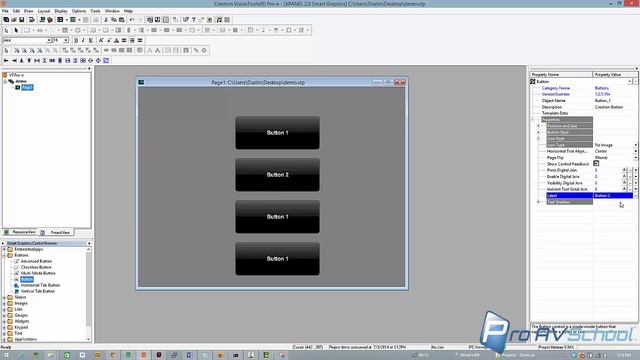Open the Icon Type No Image dropdown
Screen dimensions: 640x360
(x=636, y=145)
